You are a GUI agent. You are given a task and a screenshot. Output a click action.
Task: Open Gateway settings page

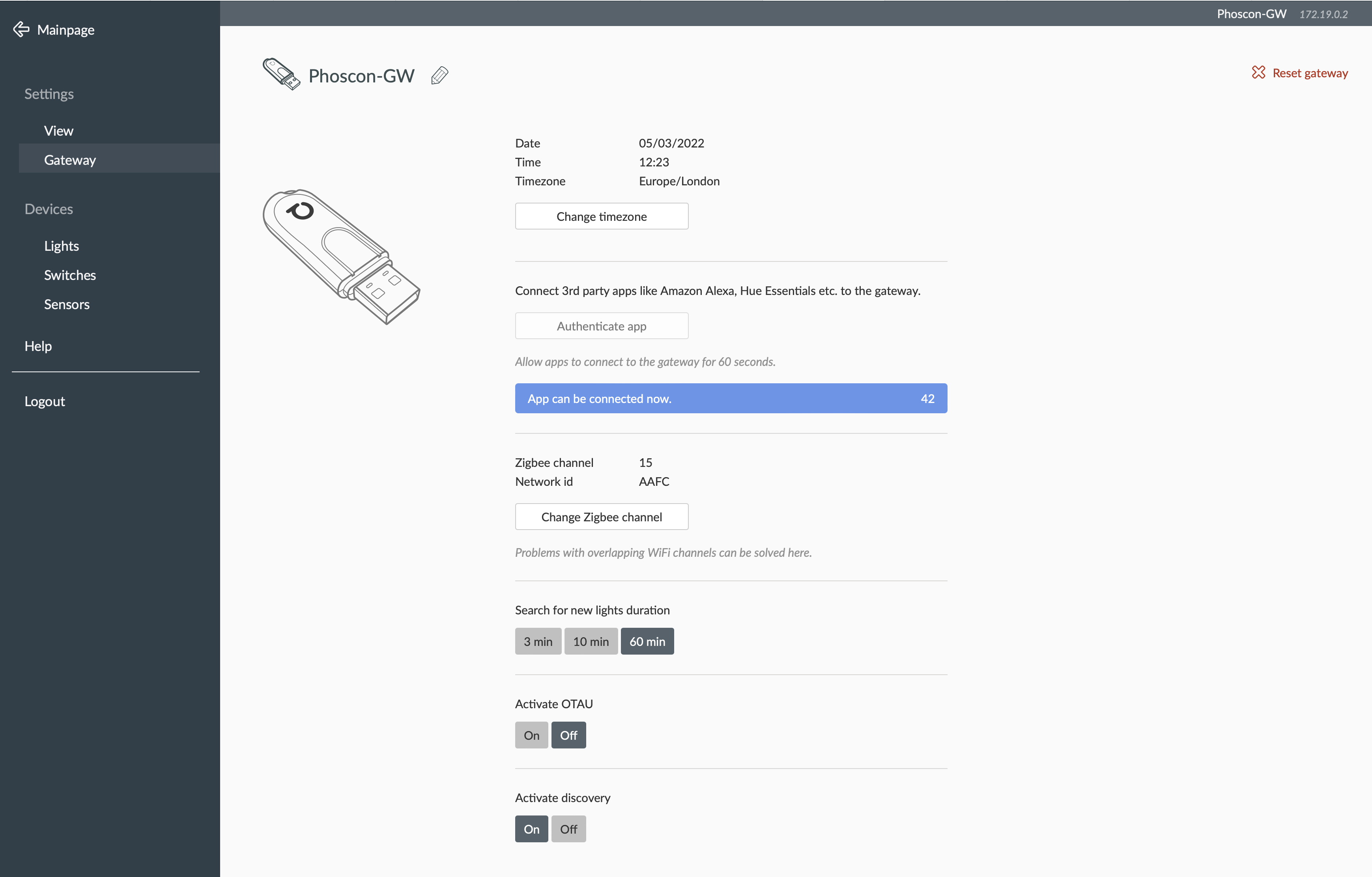tap(70, 159)
